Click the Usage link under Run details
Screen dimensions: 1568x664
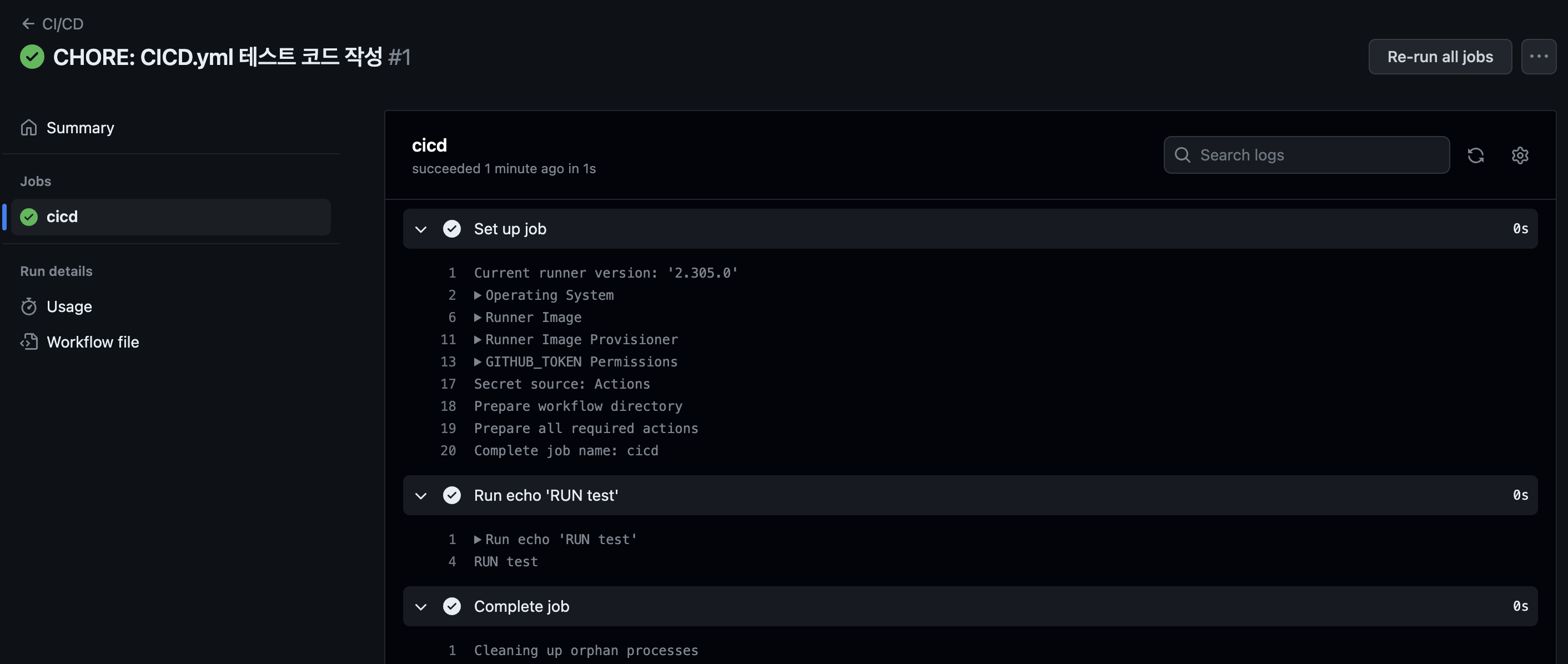(69, 307)
